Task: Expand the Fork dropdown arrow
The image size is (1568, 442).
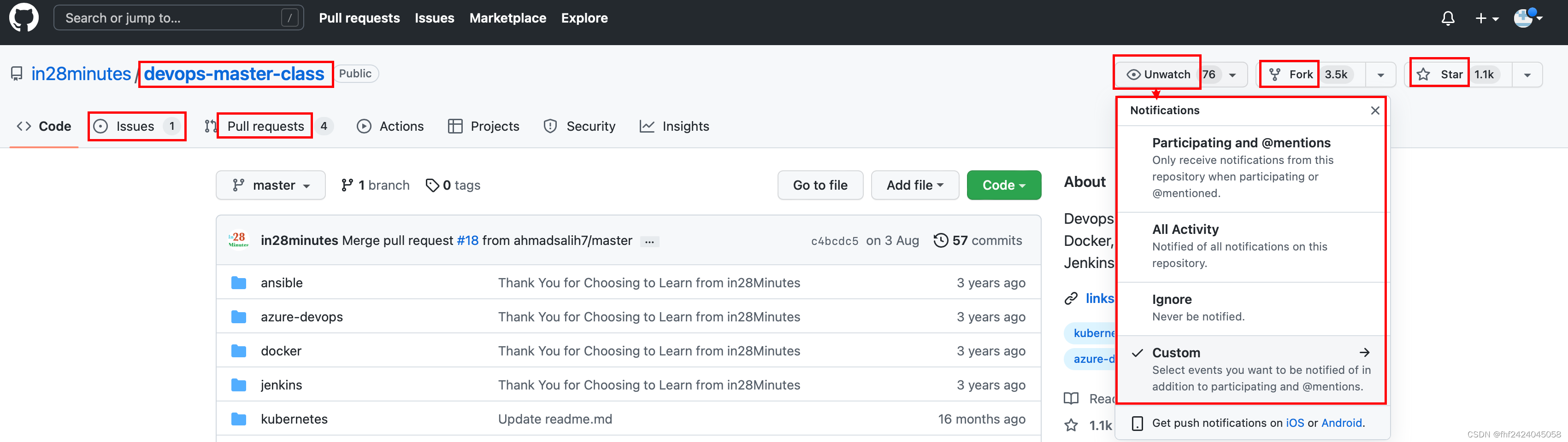Action: [1380, 75]
